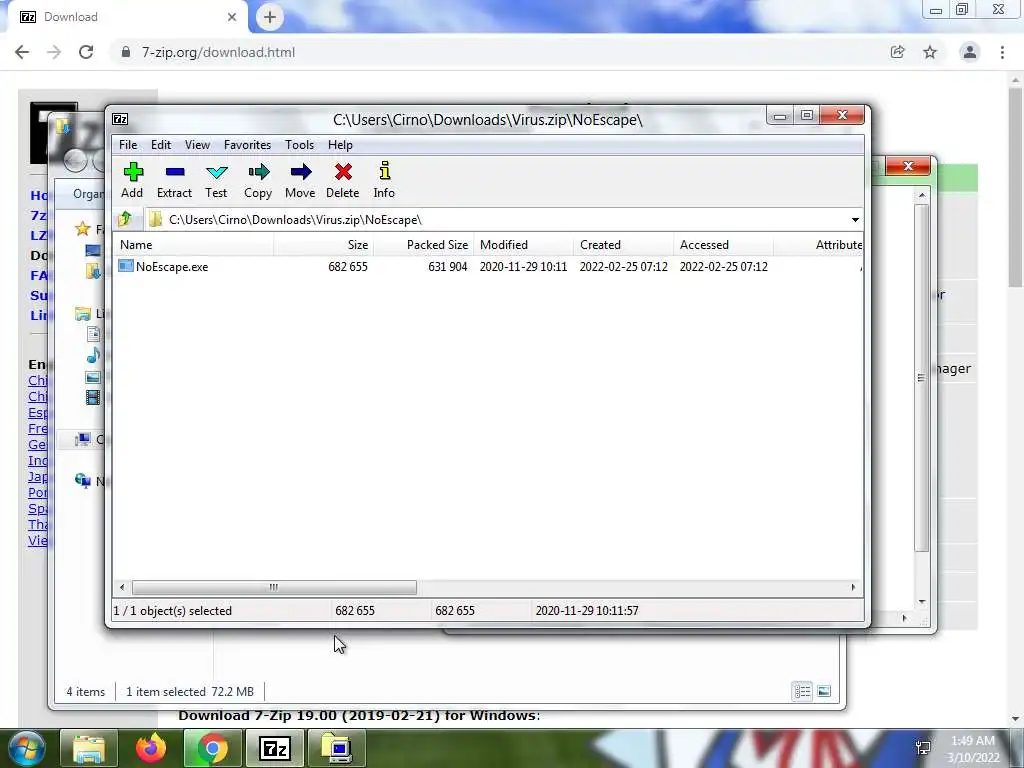Sort the list by the Size column
The width and height of the screenshot is (1024, 768).
pos(324,245)
